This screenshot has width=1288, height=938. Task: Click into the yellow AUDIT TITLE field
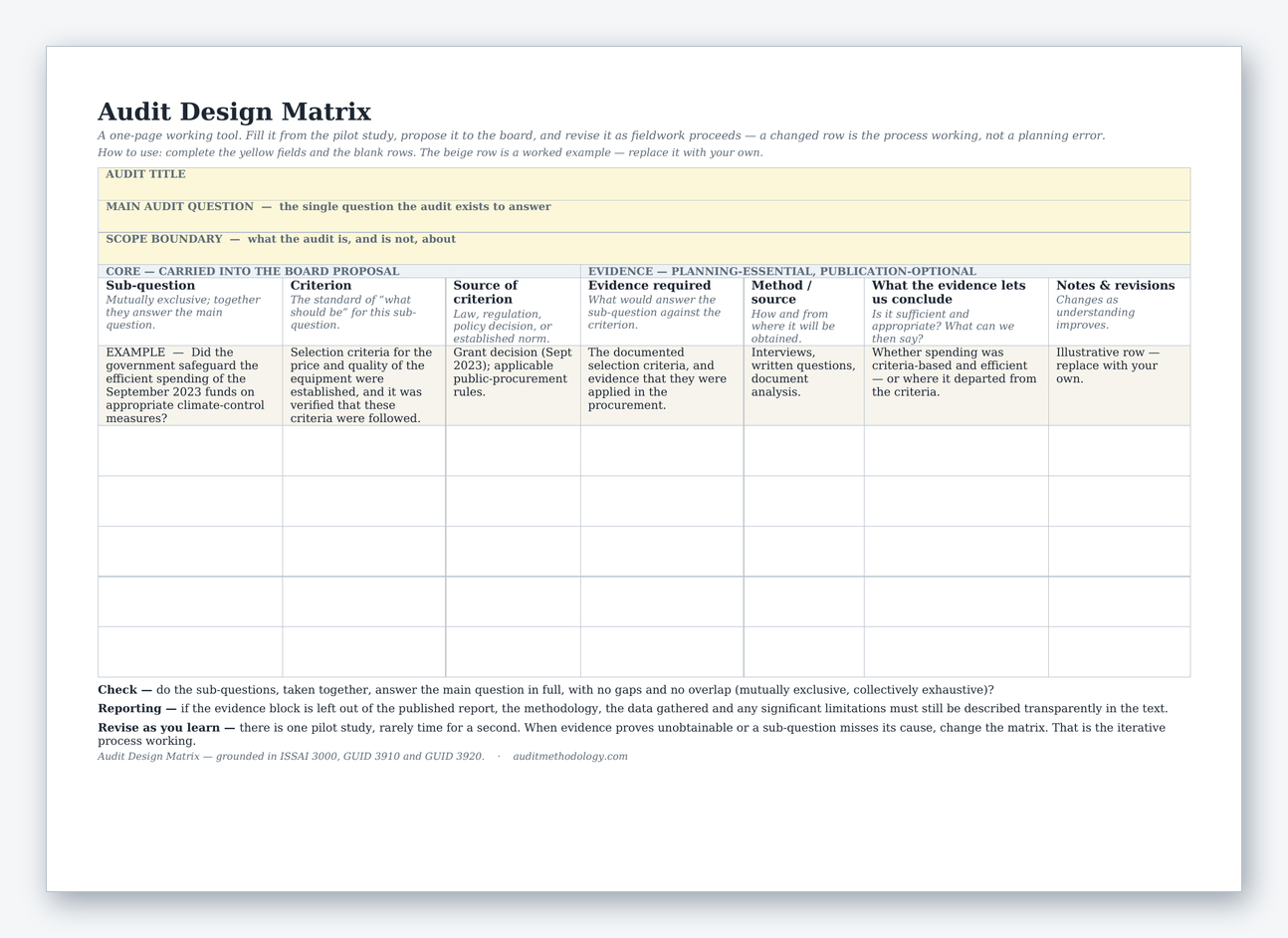coord(644,184)
